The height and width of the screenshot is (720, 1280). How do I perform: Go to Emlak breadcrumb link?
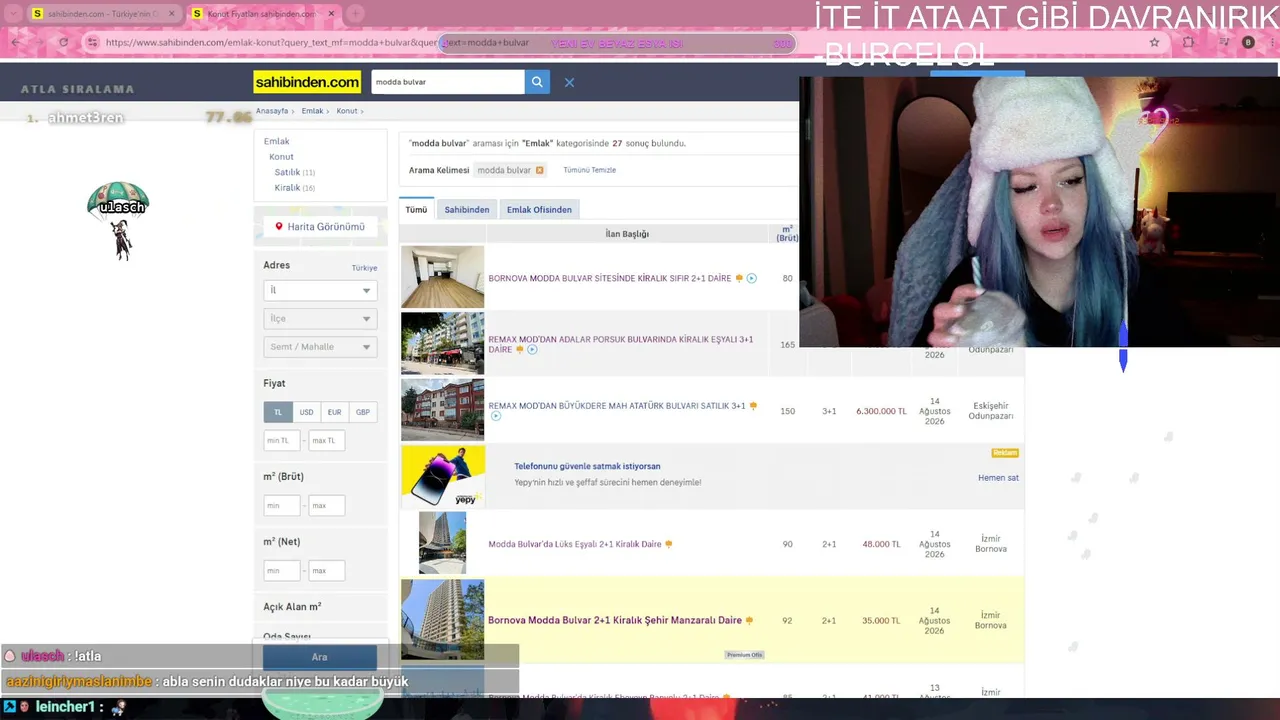[312, 111]
